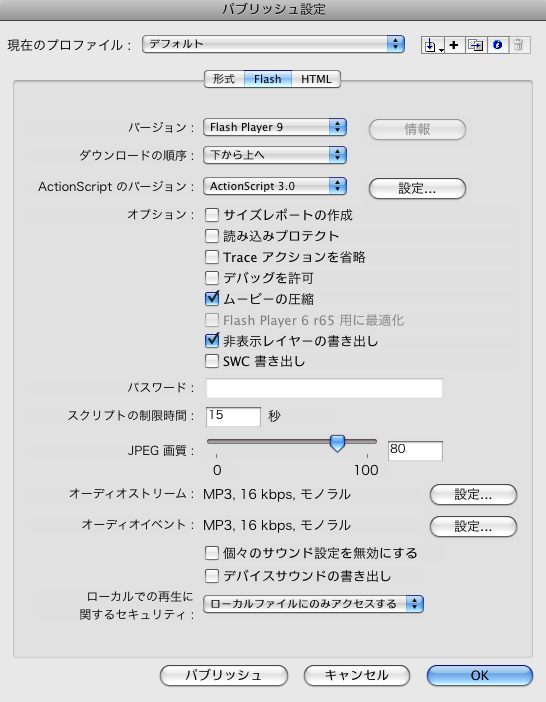
Task: Click the plus icon to create a new profile
Action: coord(454,45)
